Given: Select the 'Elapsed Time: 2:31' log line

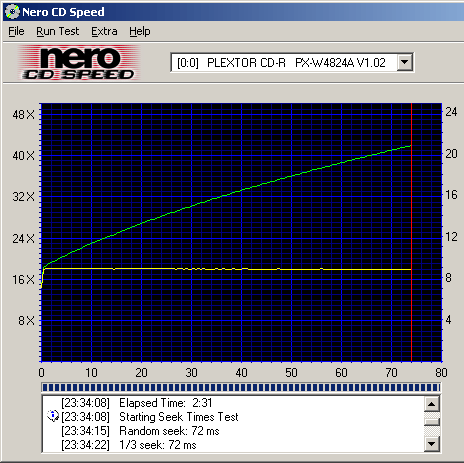Looking at the screenshot, I should pyautogui.click(x=137, y=403).
